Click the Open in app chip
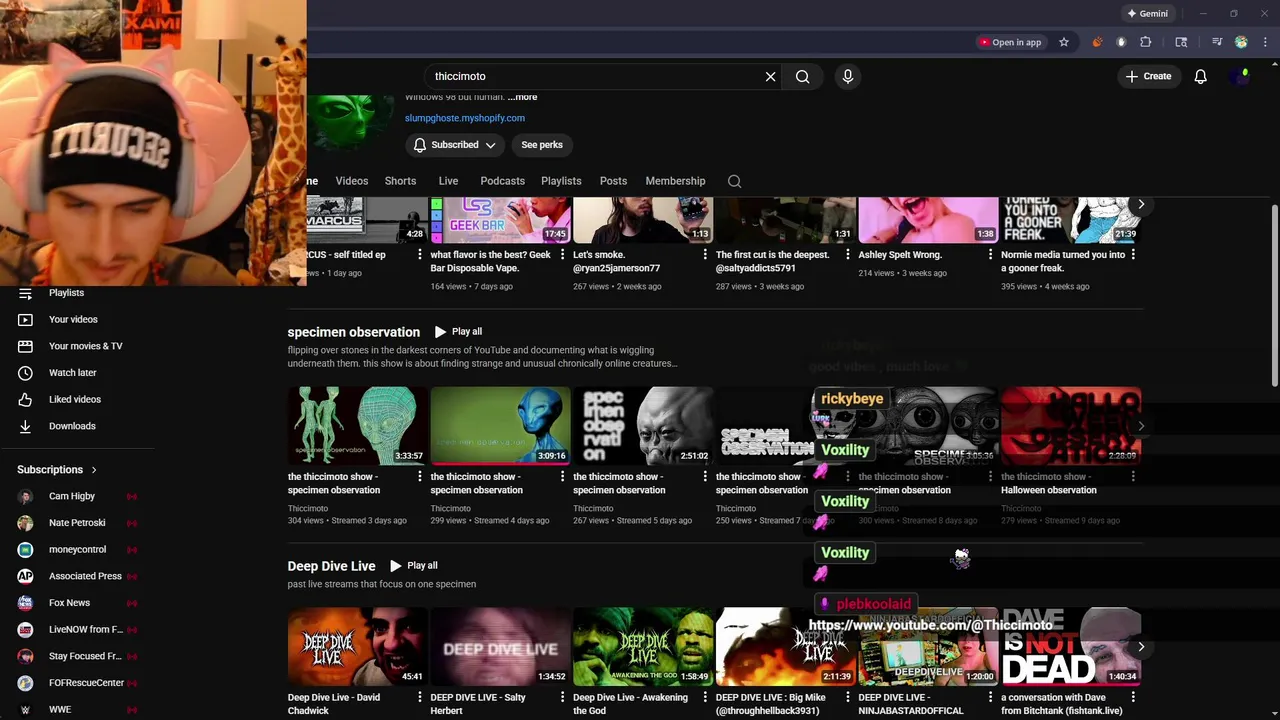The height and width of the screenshot is (720, 1280). pos(1010,42)
